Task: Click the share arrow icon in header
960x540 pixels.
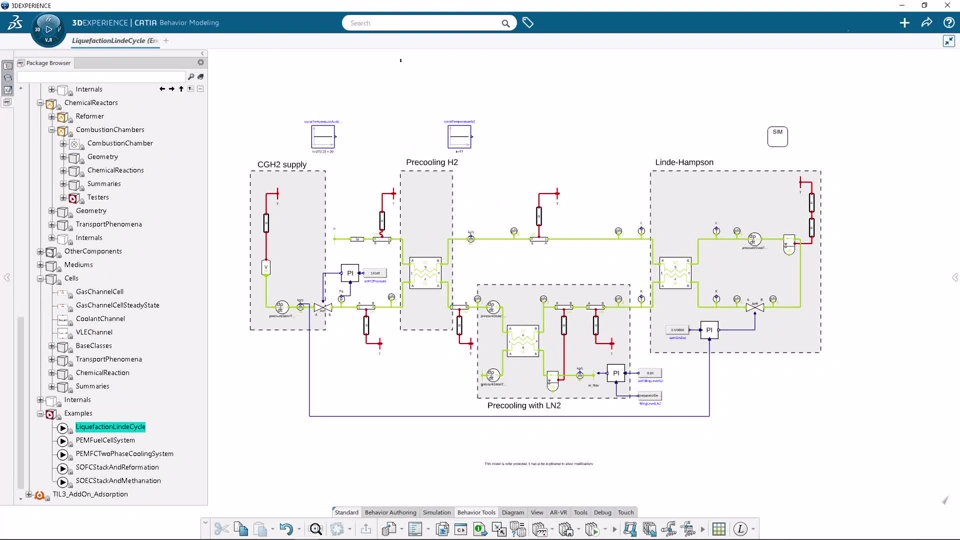Action: point(926,23)
